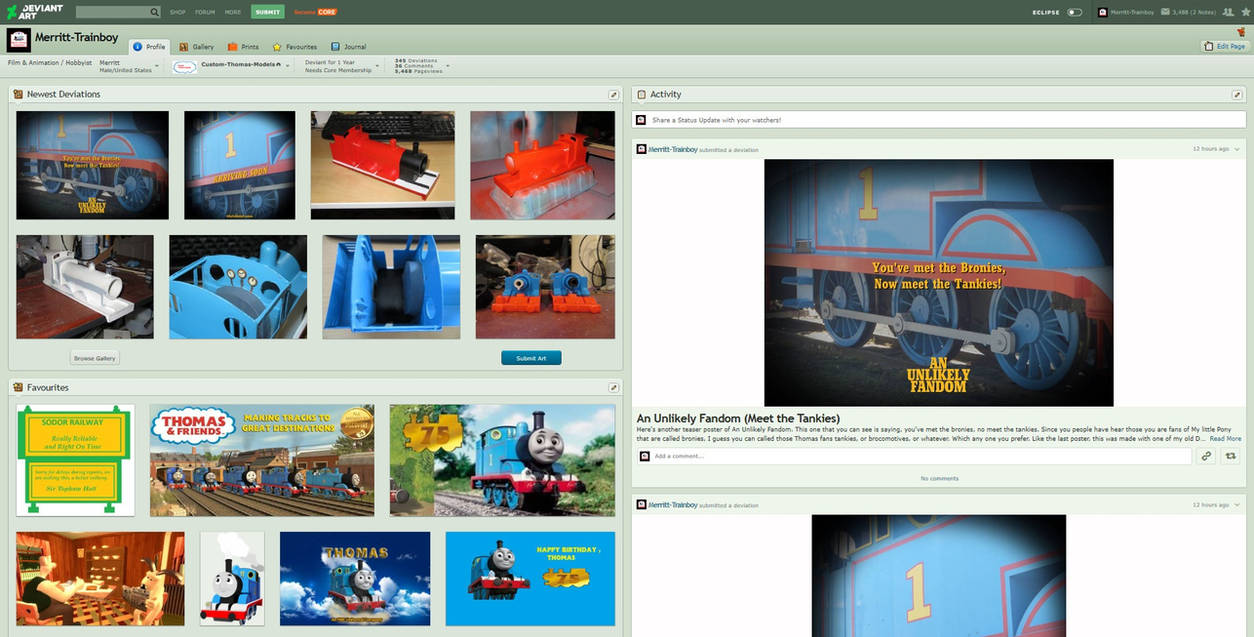This screenshot has width=1254, height=637.
Task: Toggle the ECLIPSE switch
Action: [x=1074, y=12]
